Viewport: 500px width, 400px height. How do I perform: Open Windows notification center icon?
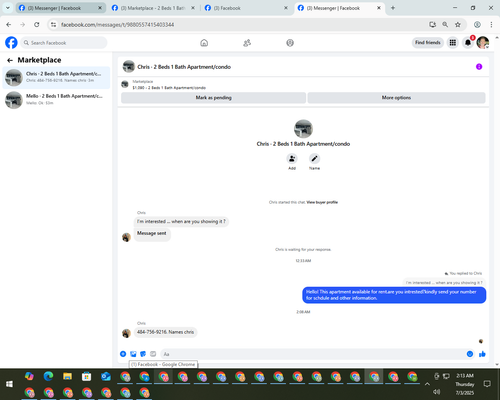[487, 384]
